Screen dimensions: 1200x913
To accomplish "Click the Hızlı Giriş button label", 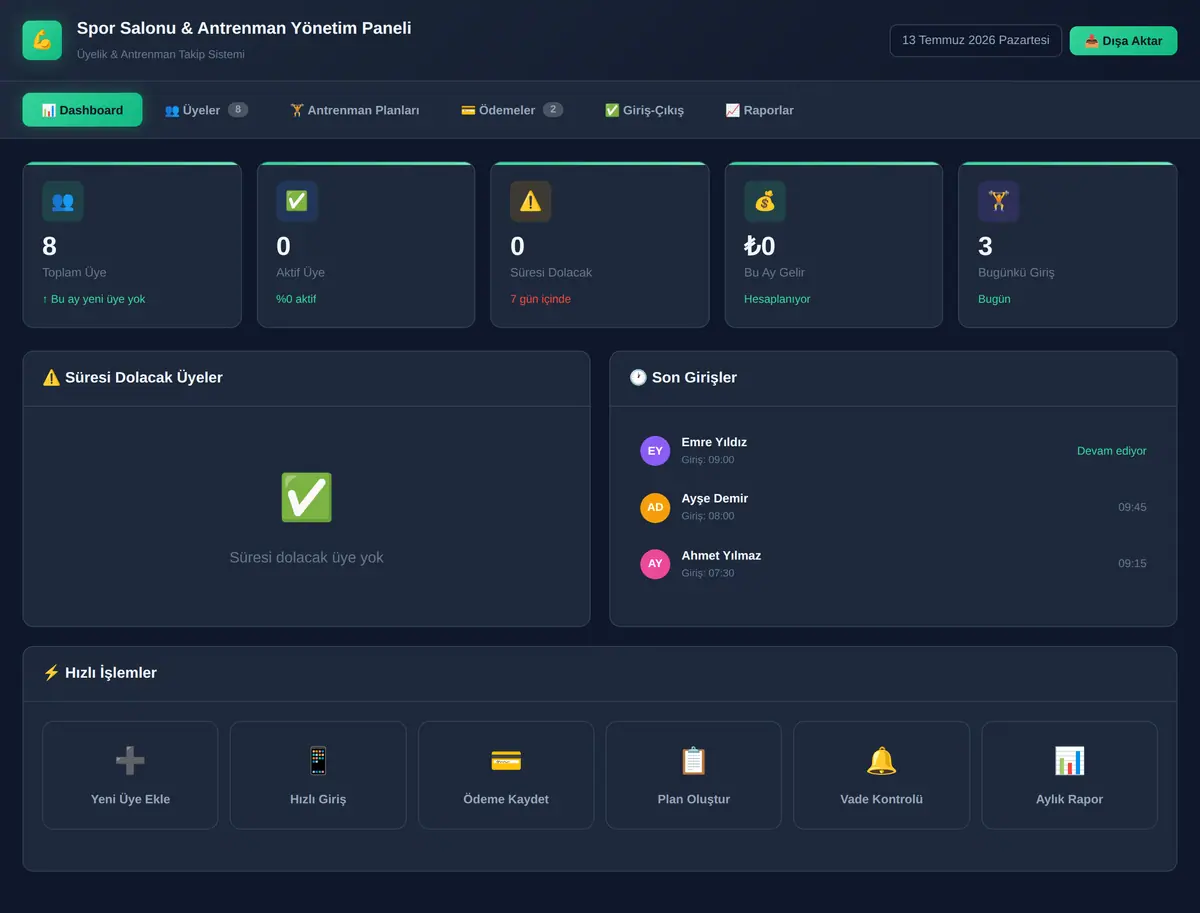I will pos(318,799).
